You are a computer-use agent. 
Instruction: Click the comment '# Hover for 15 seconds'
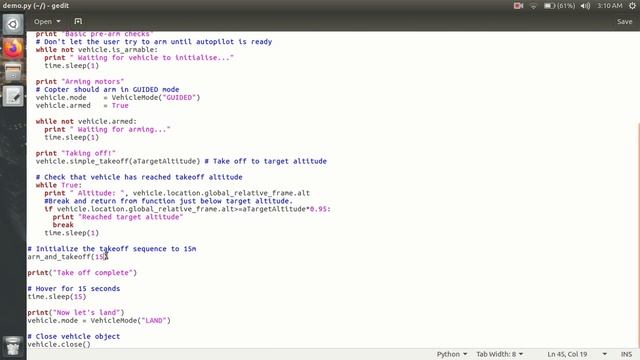tap(73, 289)
